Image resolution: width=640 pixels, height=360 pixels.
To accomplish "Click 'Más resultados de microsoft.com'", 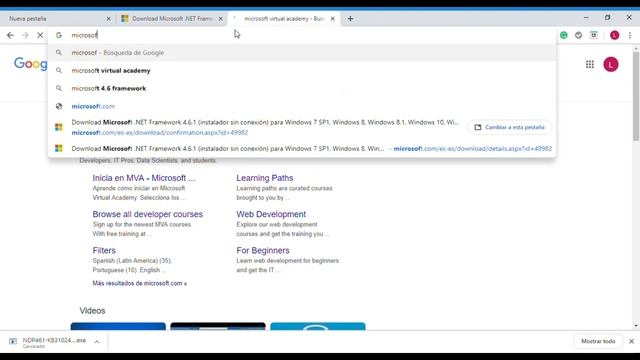I will pyautogui.click(x=140, y=283).
